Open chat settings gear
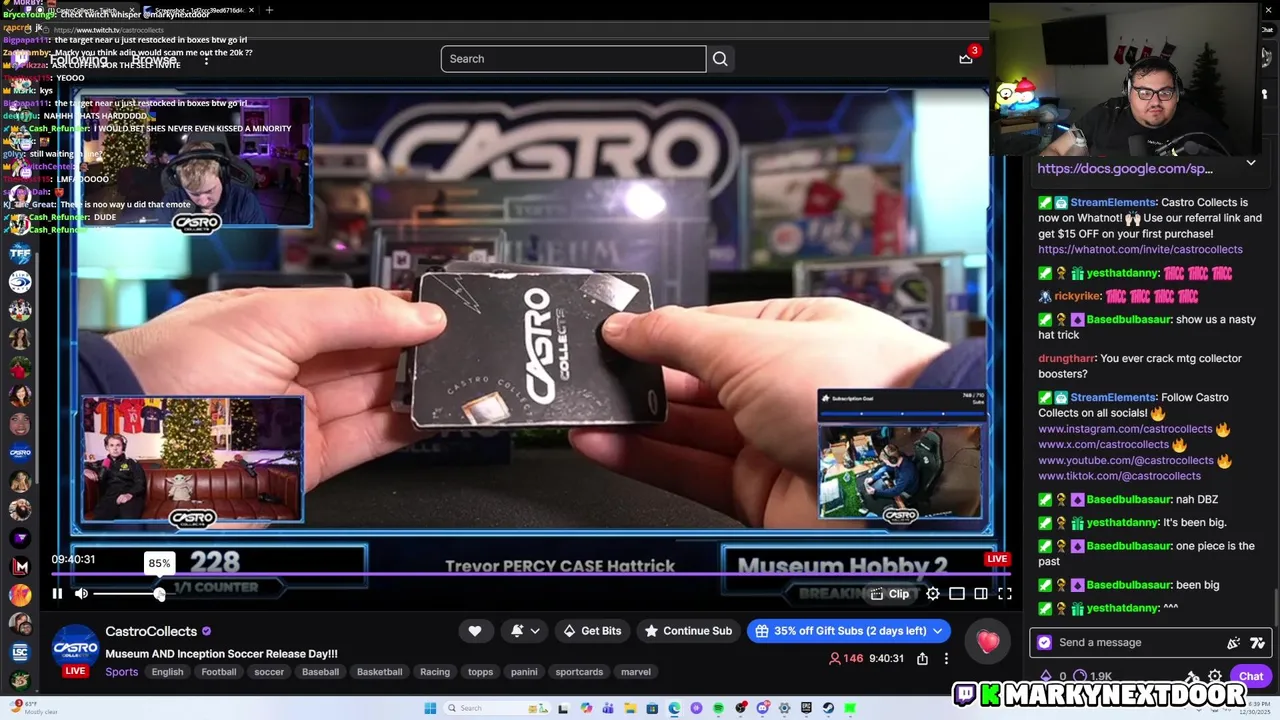Screen dimensions: 1280x720 pyautogui.click(x=1215, y=677)
